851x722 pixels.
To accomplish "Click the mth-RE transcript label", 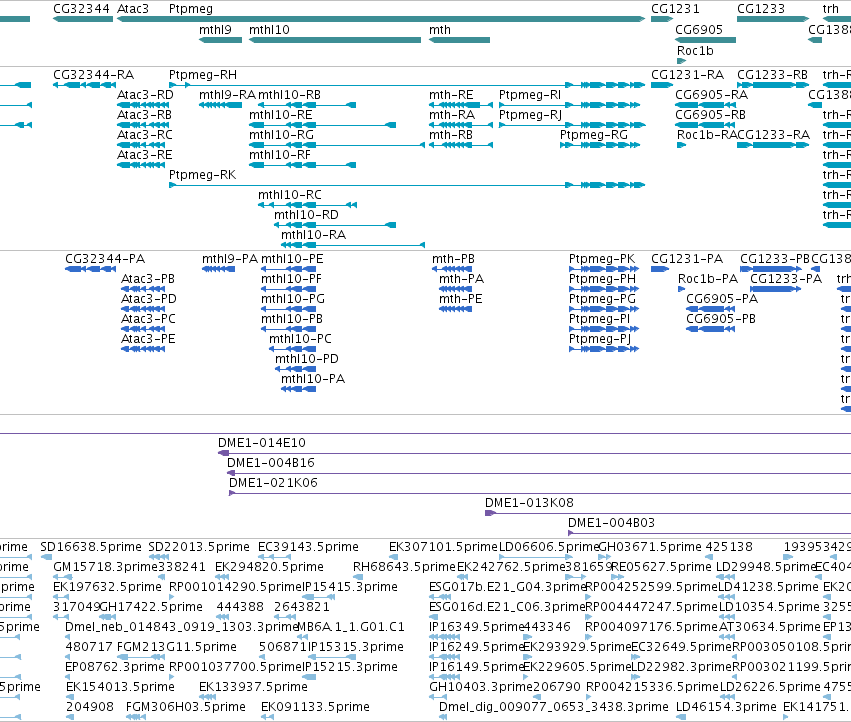I will click(x=451, y=95).
